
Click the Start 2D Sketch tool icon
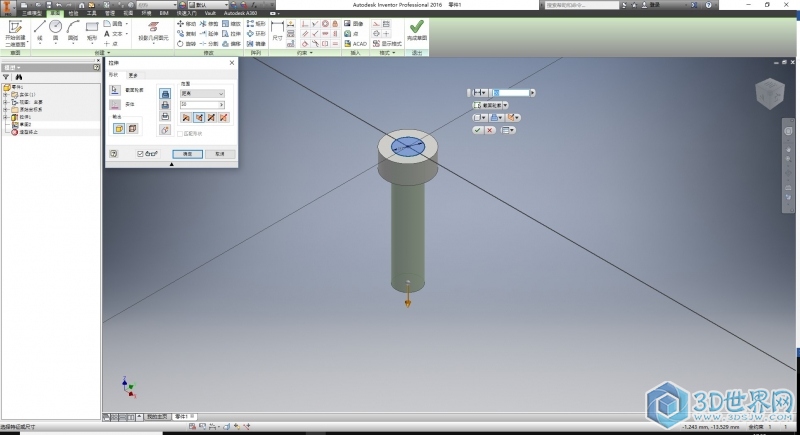click(x=15, y=28)
